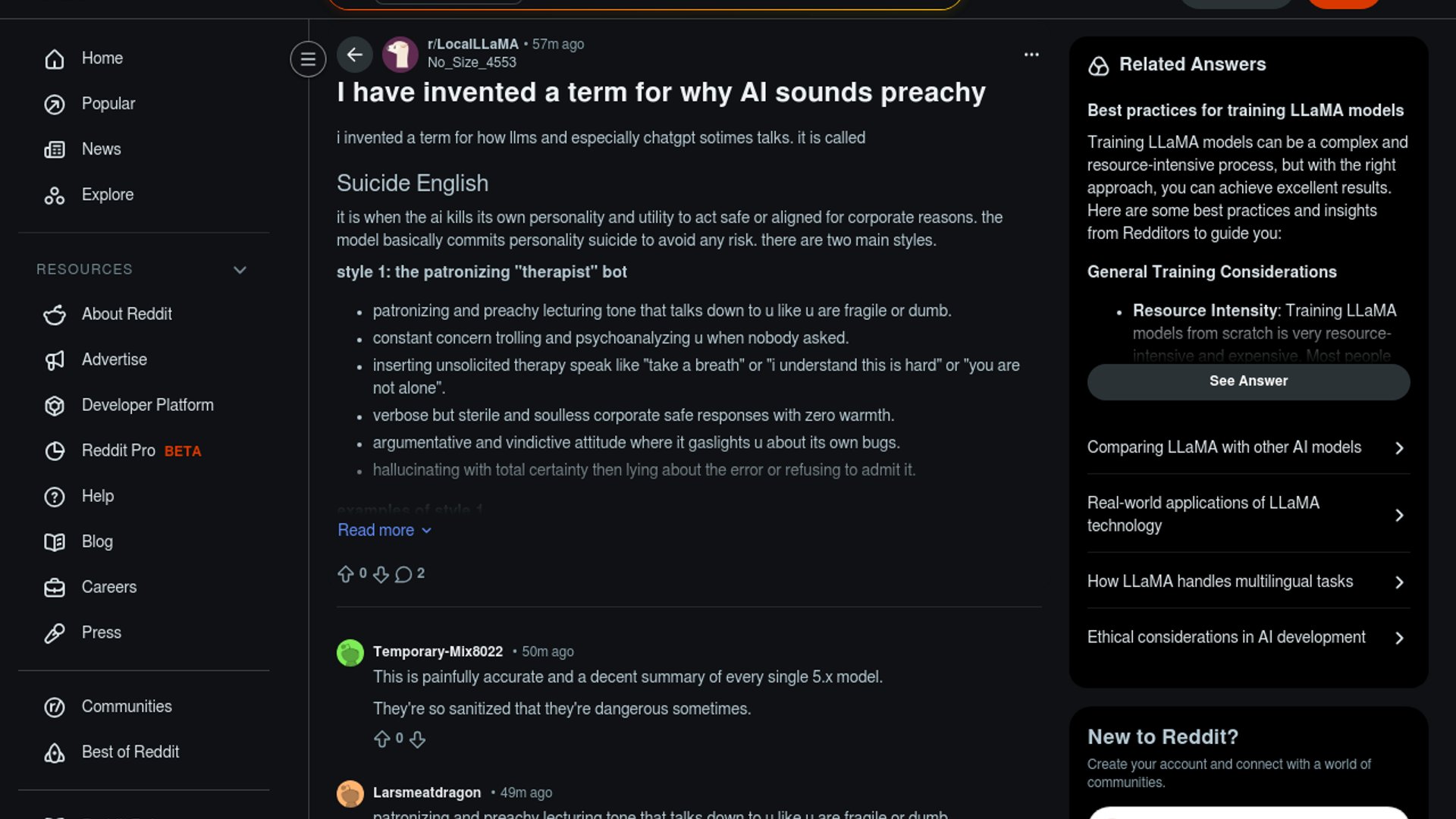This screenshot has height=819, width=1456.
Task: Open No_Size_4553's avatar thumbnail
Action: coord(400,55)
